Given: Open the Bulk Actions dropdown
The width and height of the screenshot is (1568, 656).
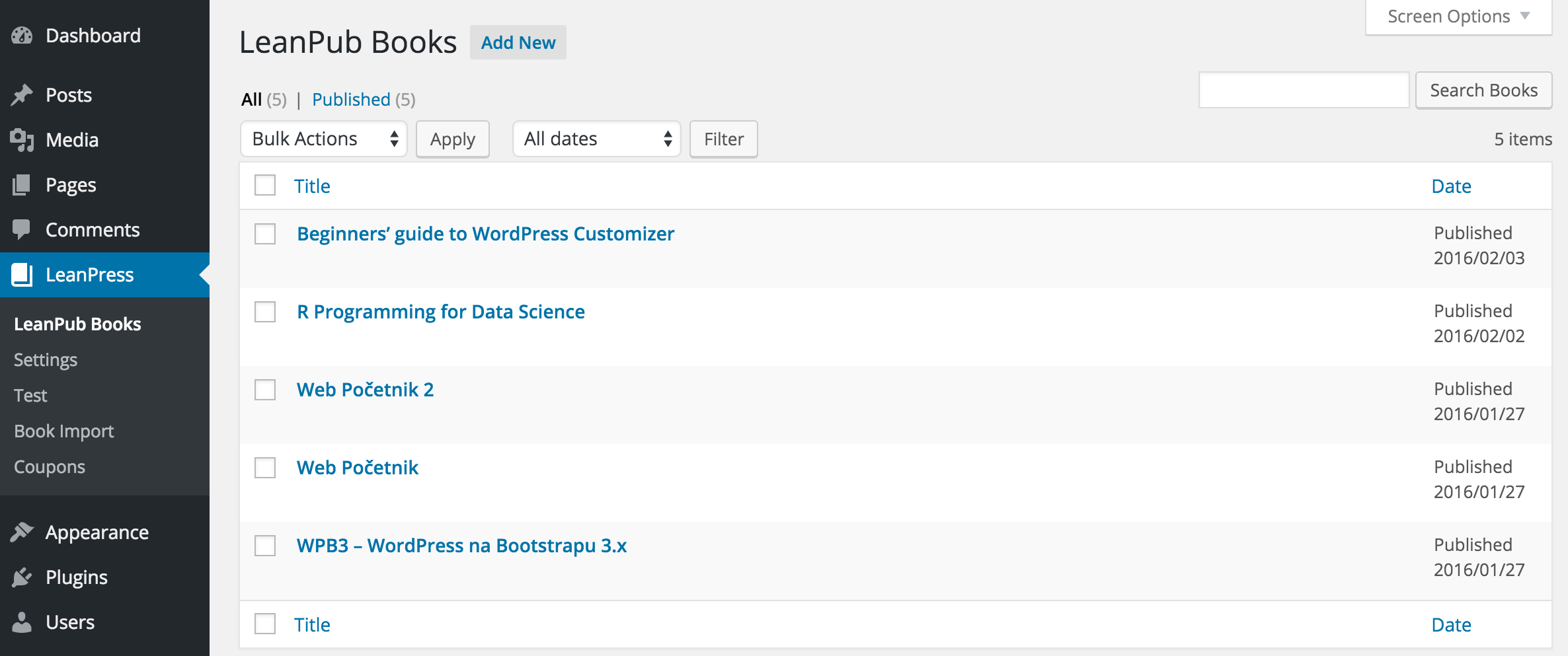Looking at the screenshot, I should click(324, 139).
